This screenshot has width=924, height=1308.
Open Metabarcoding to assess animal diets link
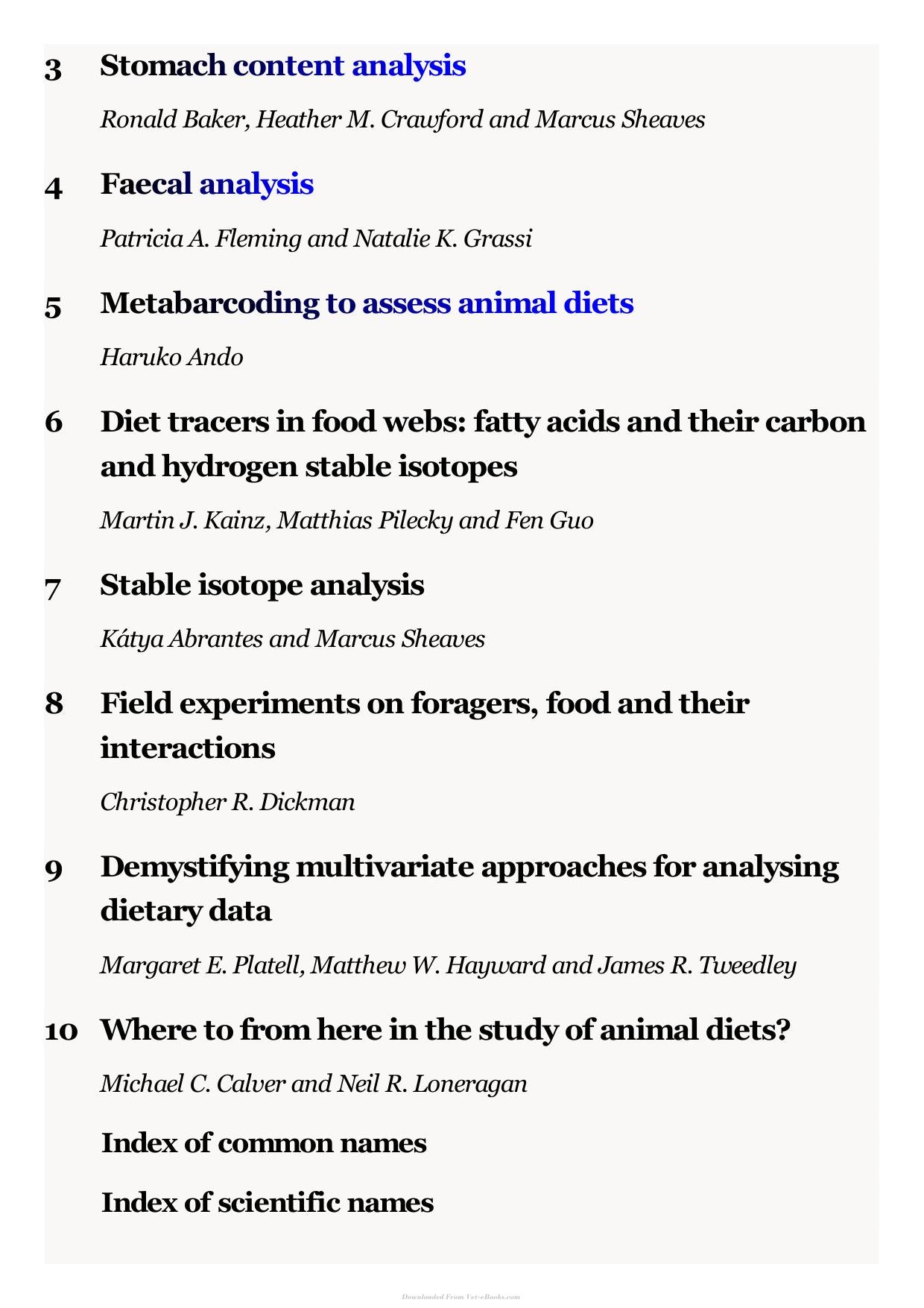(x=367, y=304)
